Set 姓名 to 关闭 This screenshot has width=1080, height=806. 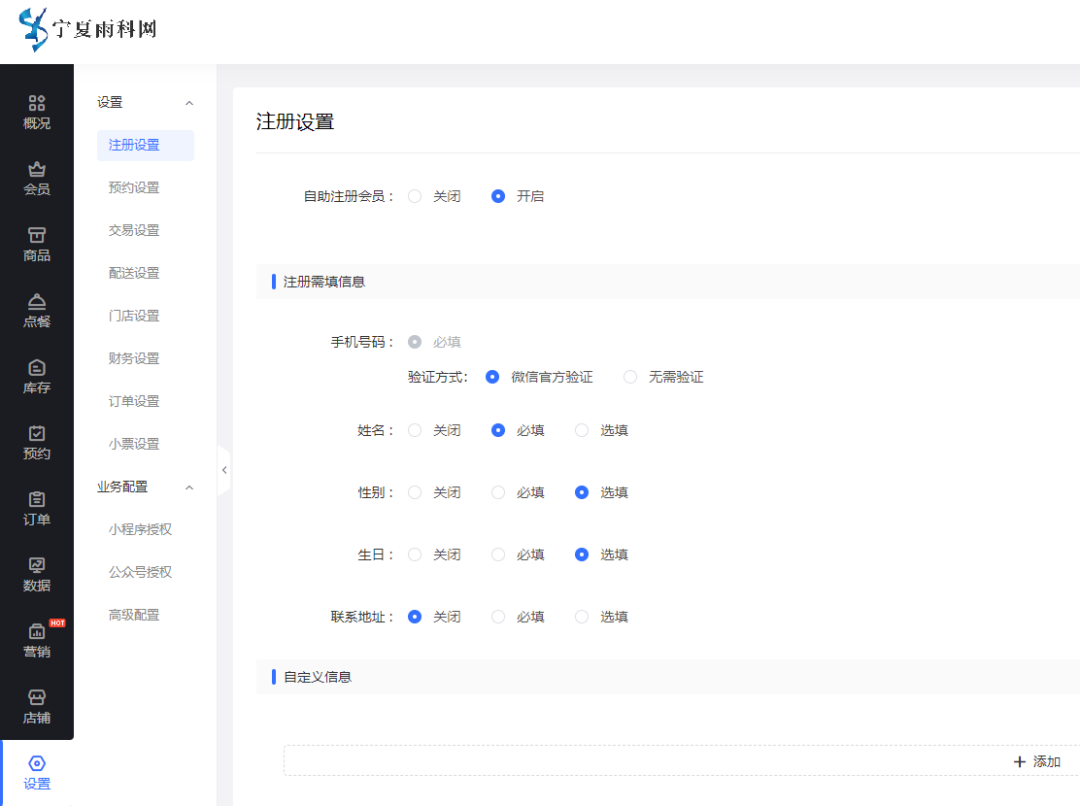click(x=415, y=431)
